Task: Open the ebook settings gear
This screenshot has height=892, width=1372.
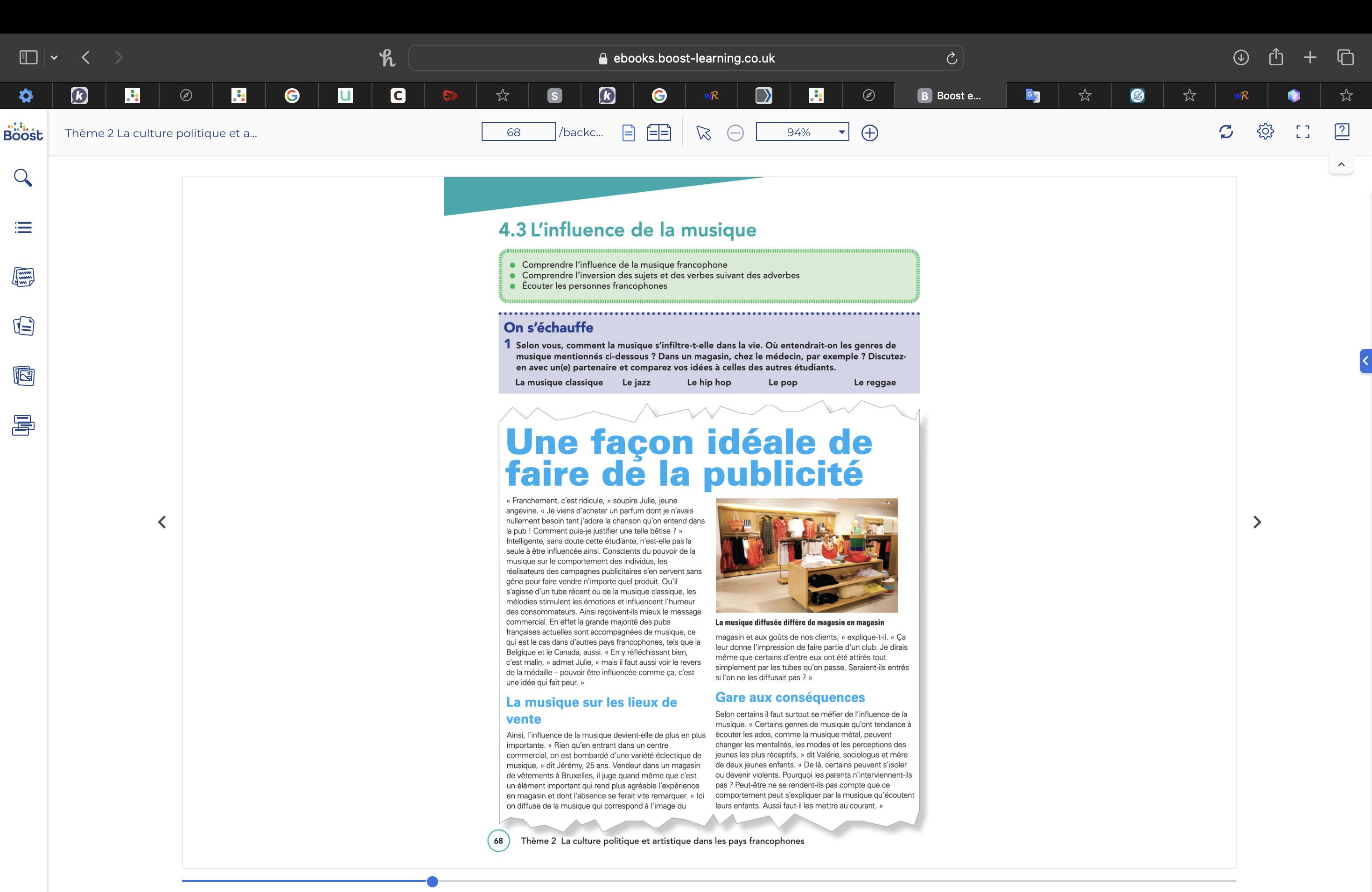Action: tap(1265, 132)
